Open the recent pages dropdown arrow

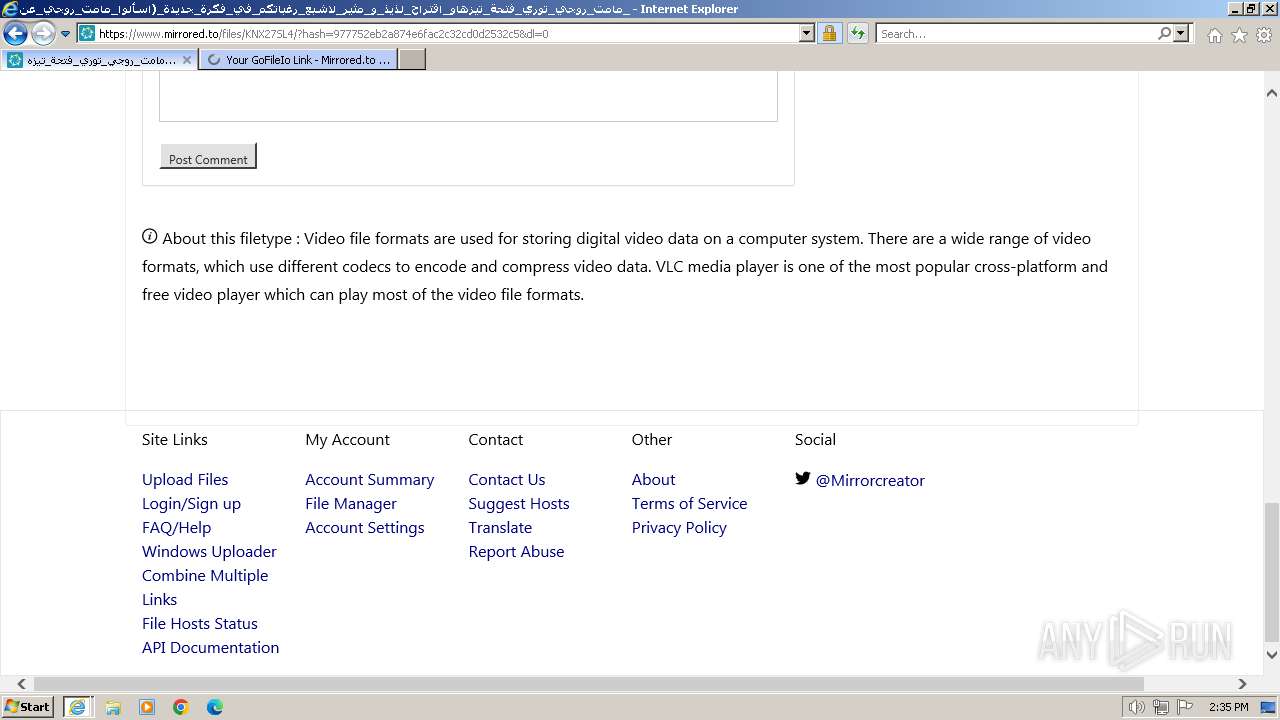coord(65,34)
